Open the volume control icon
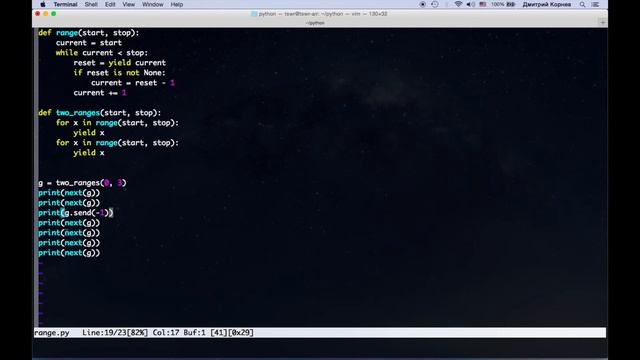 pyautogui.click(x=471, y=4)
